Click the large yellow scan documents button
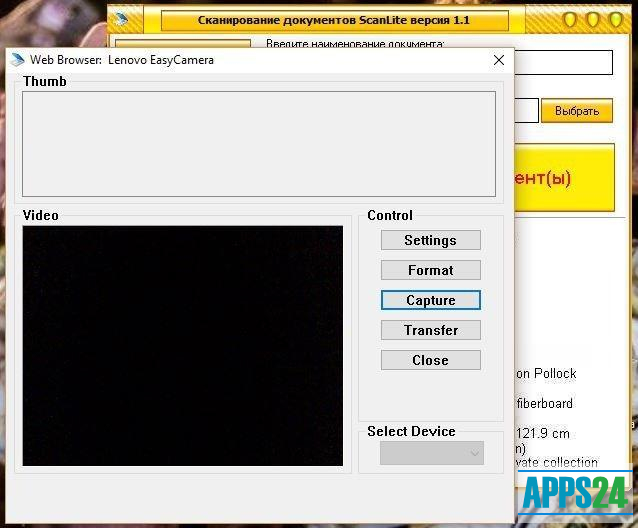This screenshot has height=528, width=638. pyautogui.click(x=564, y=177)
